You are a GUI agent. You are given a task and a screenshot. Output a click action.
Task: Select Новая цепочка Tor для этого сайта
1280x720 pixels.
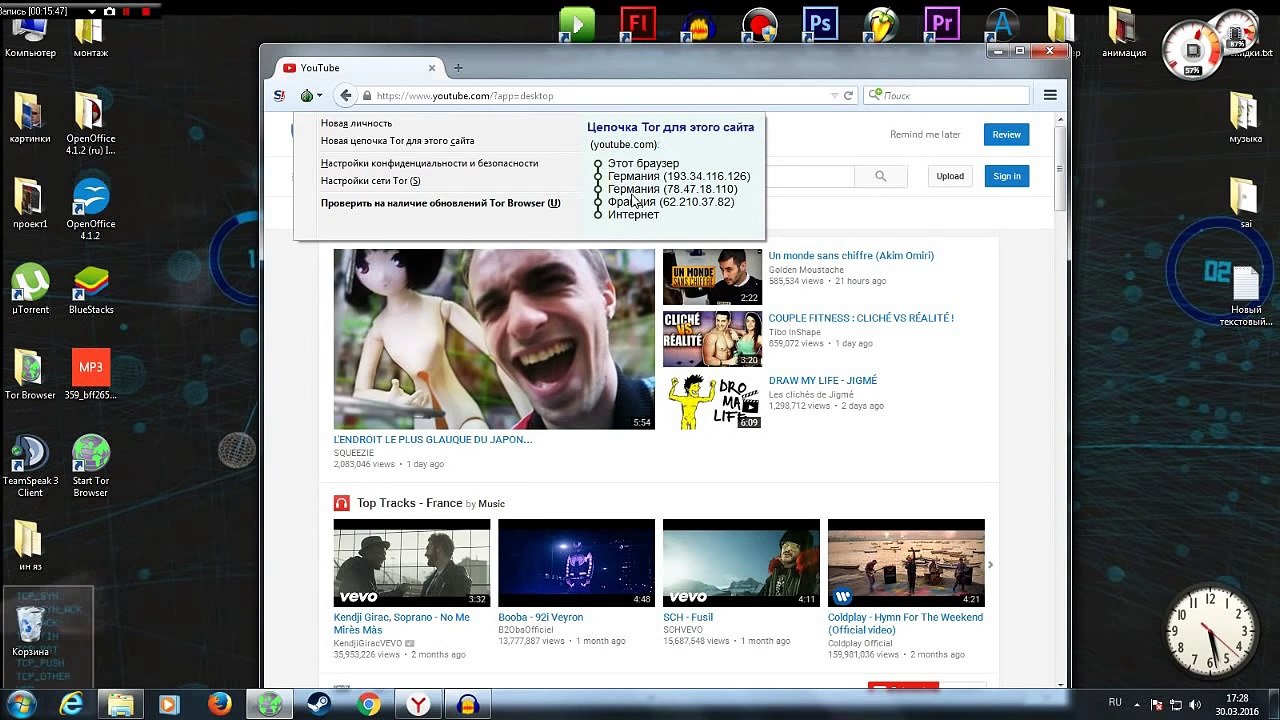[x=397, y=141]
